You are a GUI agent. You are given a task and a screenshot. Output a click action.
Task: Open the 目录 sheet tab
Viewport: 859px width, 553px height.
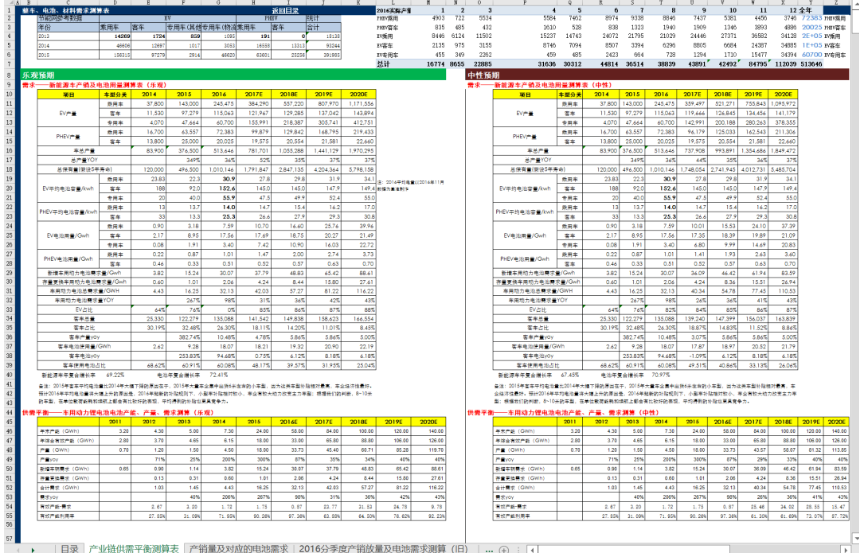(70, 548)
